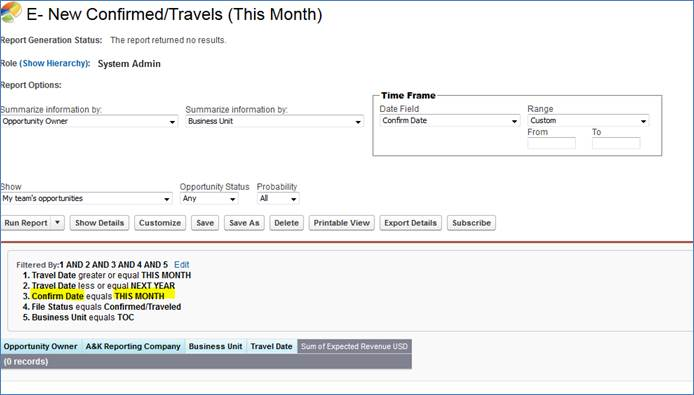Click Show Details button
Screen dimensions: 694x395
click(99, 223)
